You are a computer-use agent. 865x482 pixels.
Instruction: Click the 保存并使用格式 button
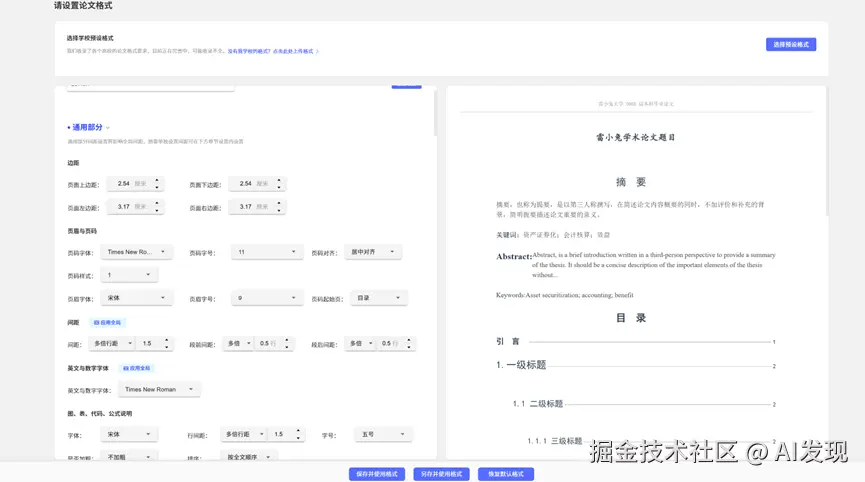[x=377, y=474]
